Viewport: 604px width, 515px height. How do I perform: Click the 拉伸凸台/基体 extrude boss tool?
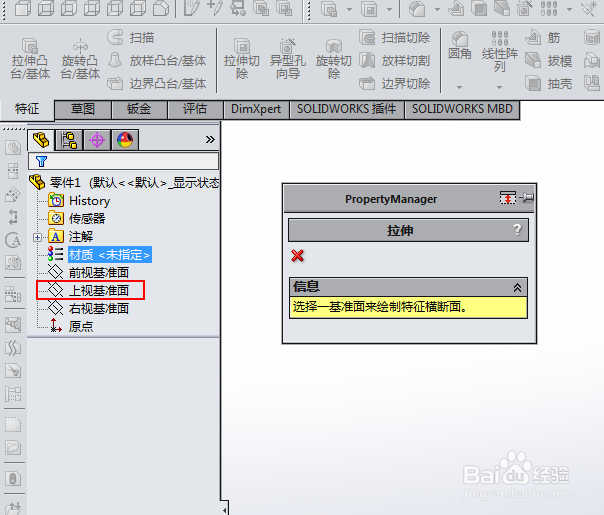pyautogui.click(x=30, y=59)
